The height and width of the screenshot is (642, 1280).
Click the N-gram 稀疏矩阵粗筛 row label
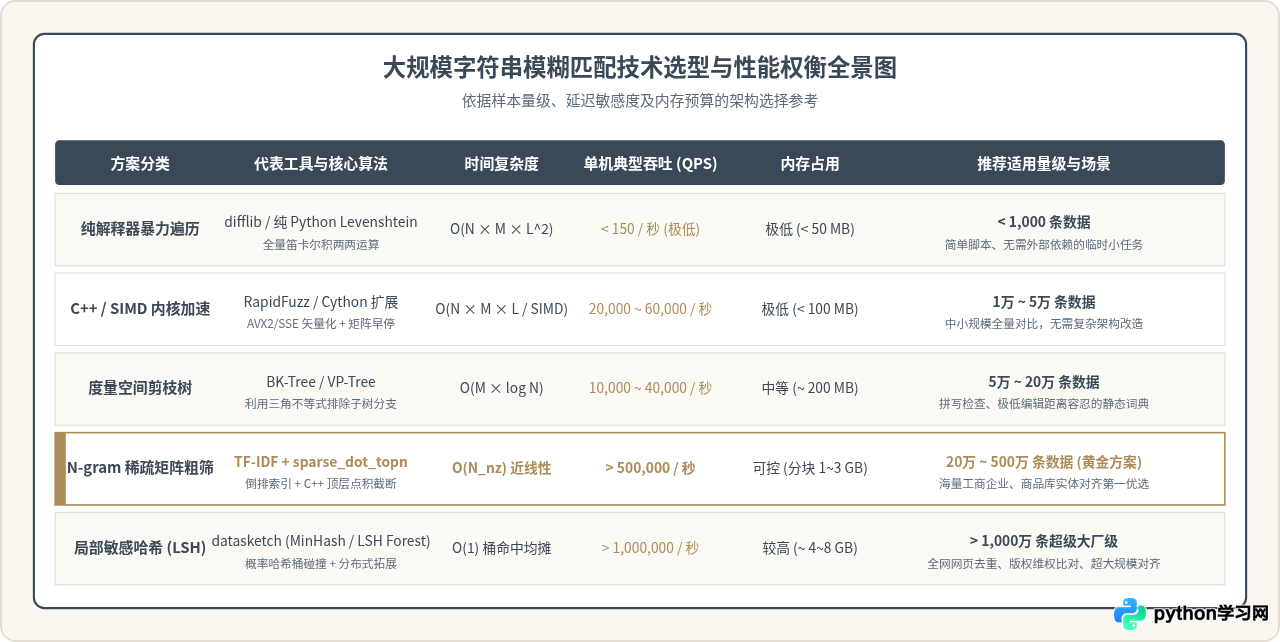tap(140, 468)
